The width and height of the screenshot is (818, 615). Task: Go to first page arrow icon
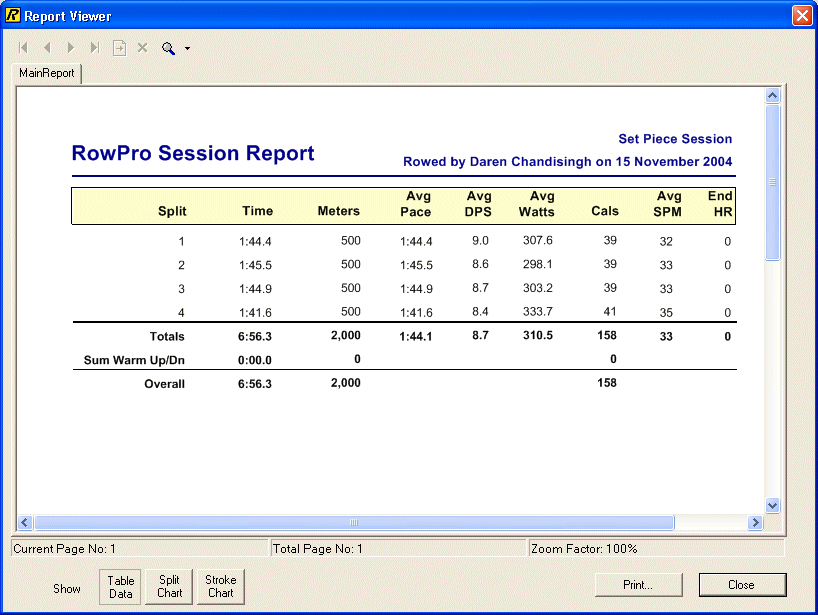point(23,48)
